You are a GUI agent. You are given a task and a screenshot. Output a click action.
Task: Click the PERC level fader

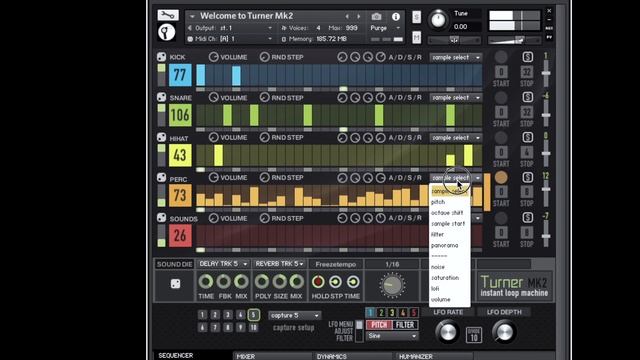click(x=546, y=189)
